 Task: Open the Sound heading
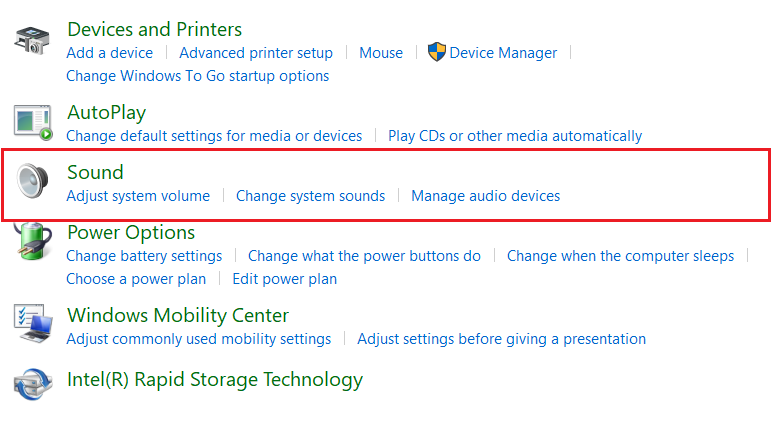tap(95, 172)
